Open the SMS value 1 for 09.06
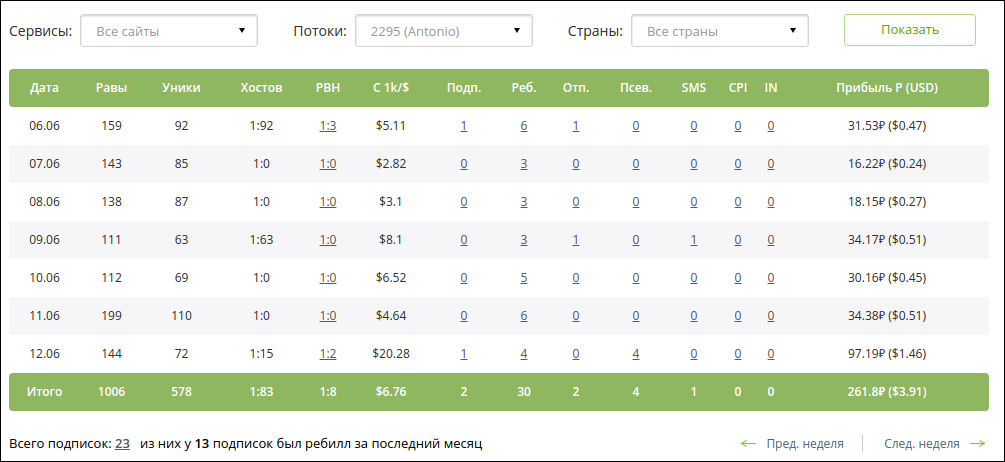Viewport: 1005px width, 462px height. click(694, 240)
